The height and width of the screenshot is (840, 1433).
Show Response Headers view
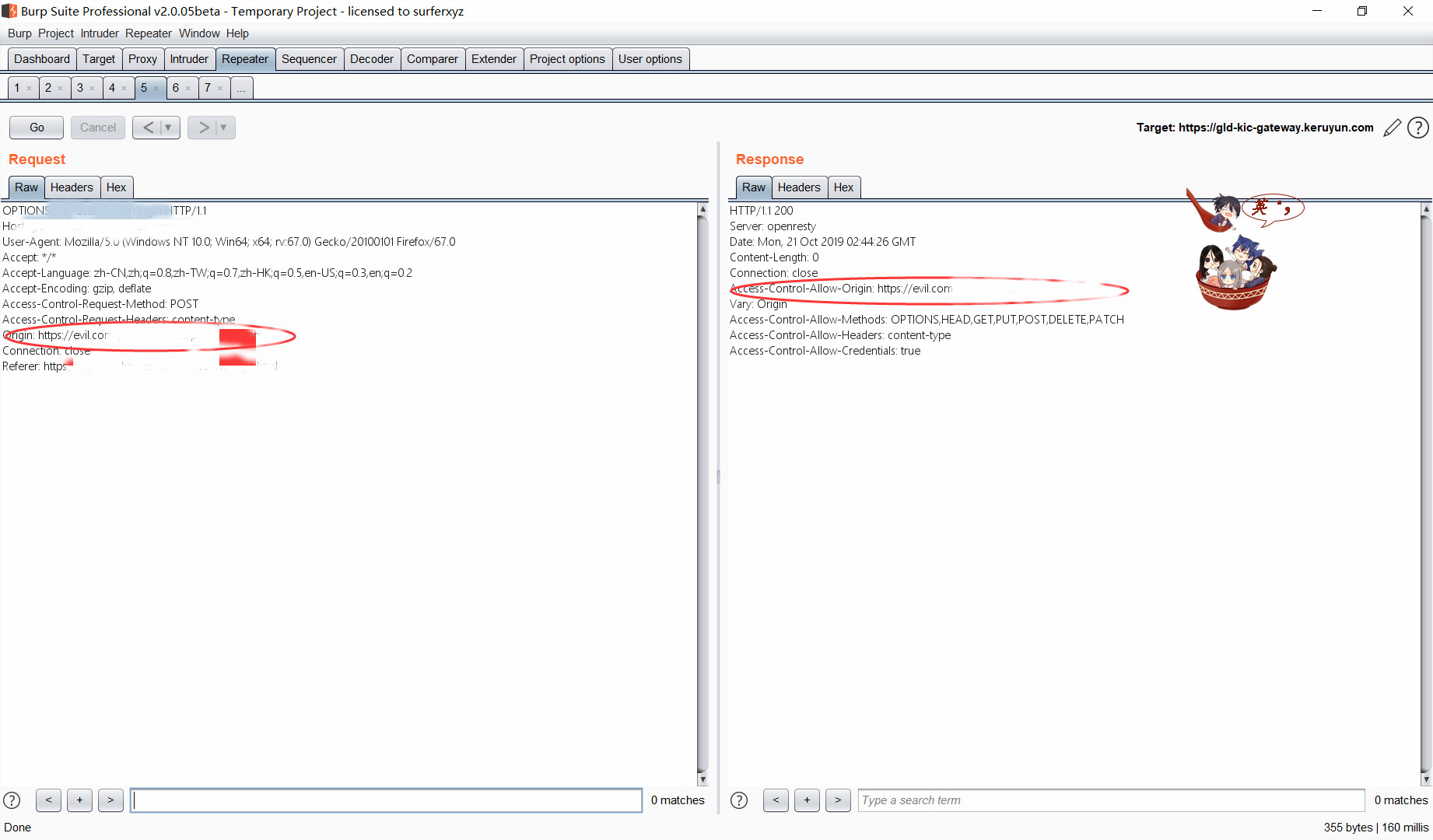coord(799,187)
